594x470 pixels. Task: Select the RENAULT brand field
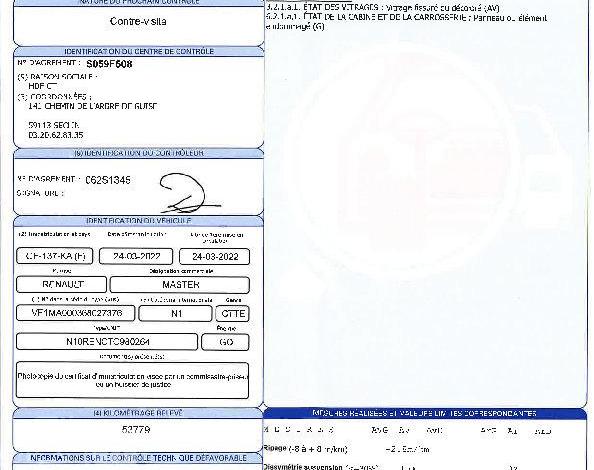tap(61, 284)
